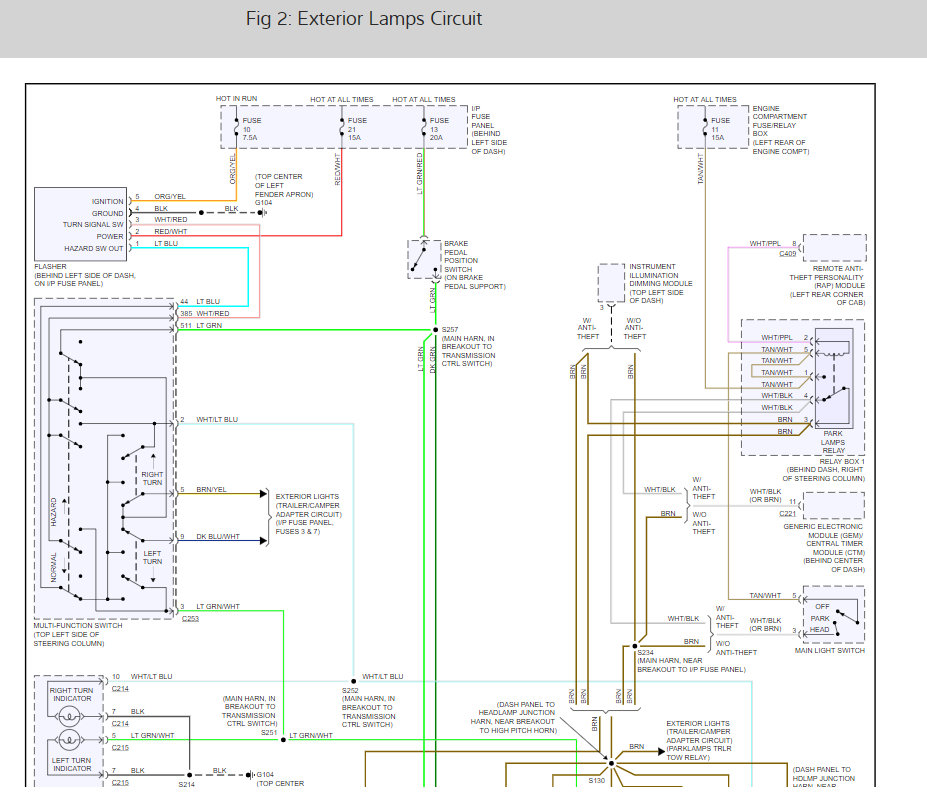
Task: Select the 'I/P FUSE PANEL' description text
Action: (x=489, y=130)
